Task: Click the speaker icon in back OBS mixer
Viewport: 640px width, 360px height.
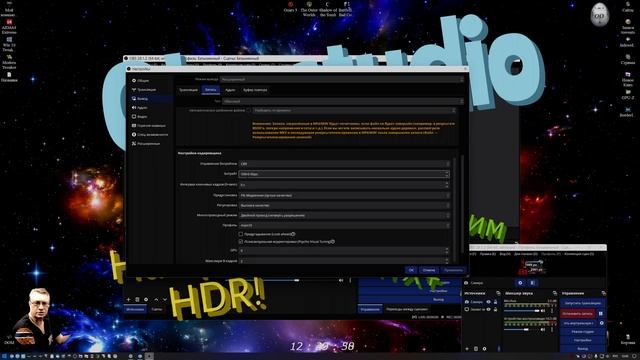Action: pyautogui.click(x=341, y=280)
